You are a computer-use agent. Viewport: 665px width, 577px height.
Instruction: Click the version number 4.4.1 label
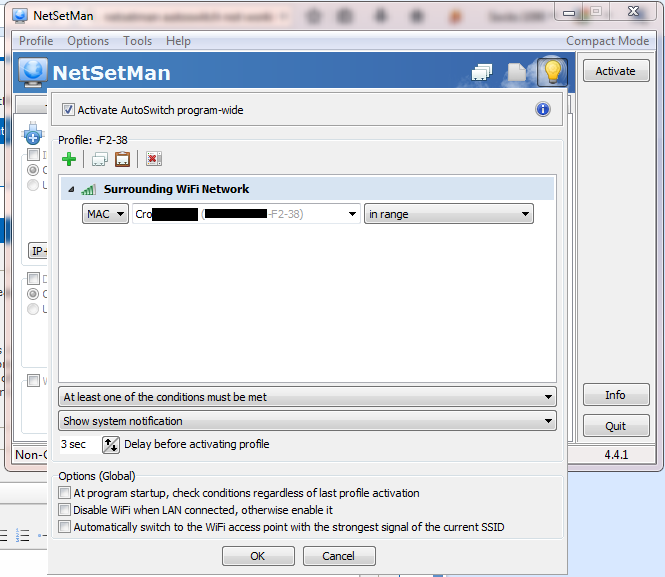click(x=616, y=454)
